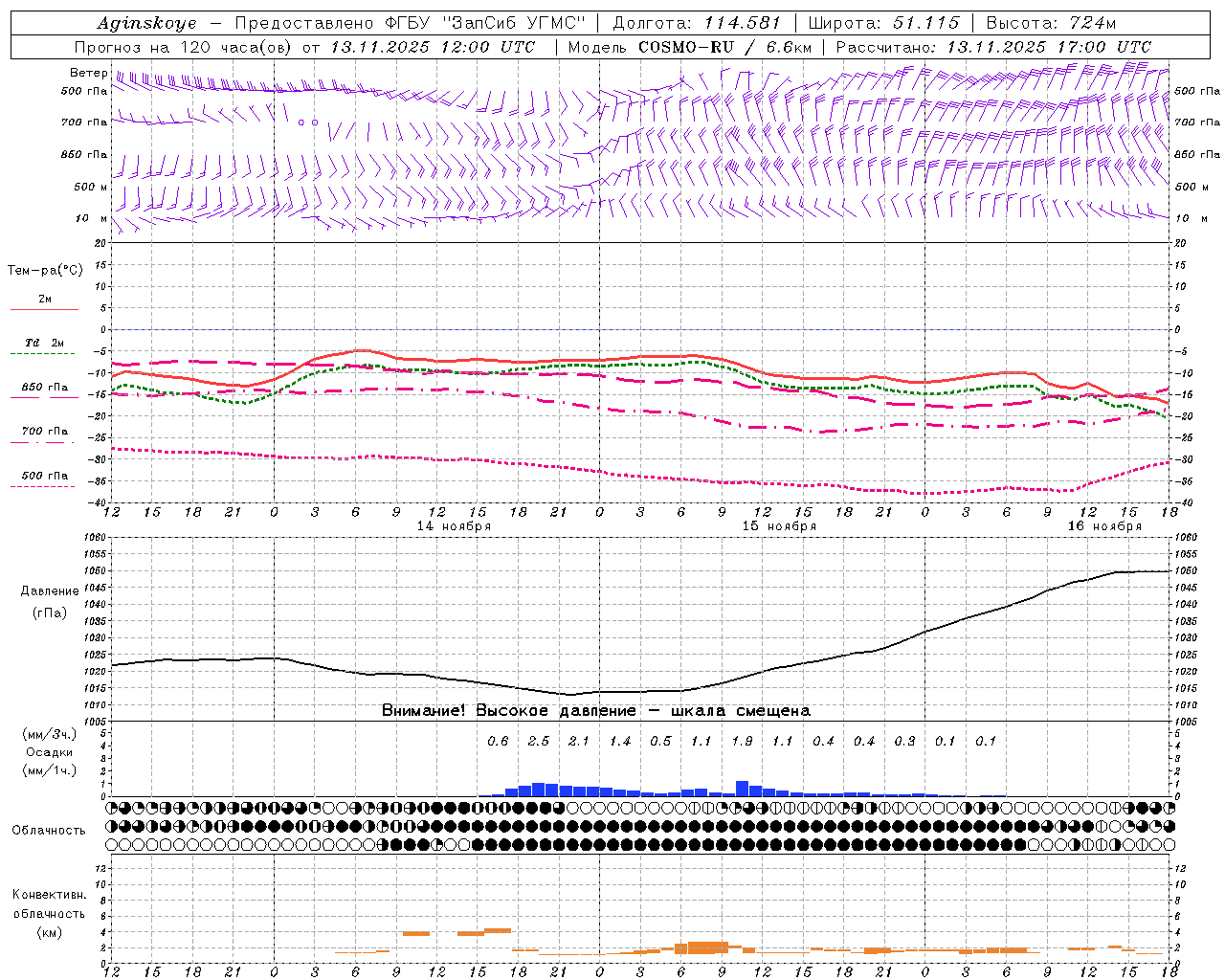Image resolution: width=1225 pixels, height=980 pixels.
Task: Click the "(мм/3ч.)" precipitation unit label
Action: (50, 734)
